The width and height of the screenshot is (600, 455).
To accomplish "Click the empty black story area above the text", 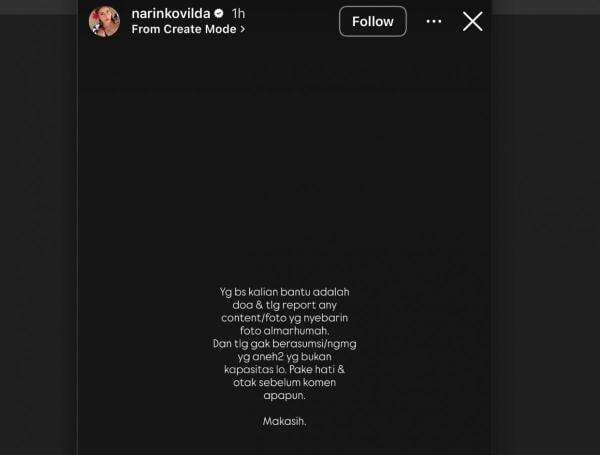I will tap(284, 161).
